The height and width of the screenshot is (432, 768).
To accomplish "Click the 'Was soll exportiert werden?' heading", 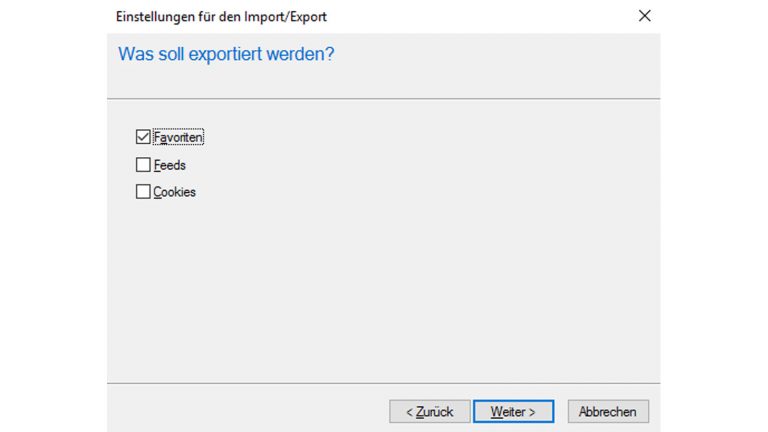I will click(226, 54).
